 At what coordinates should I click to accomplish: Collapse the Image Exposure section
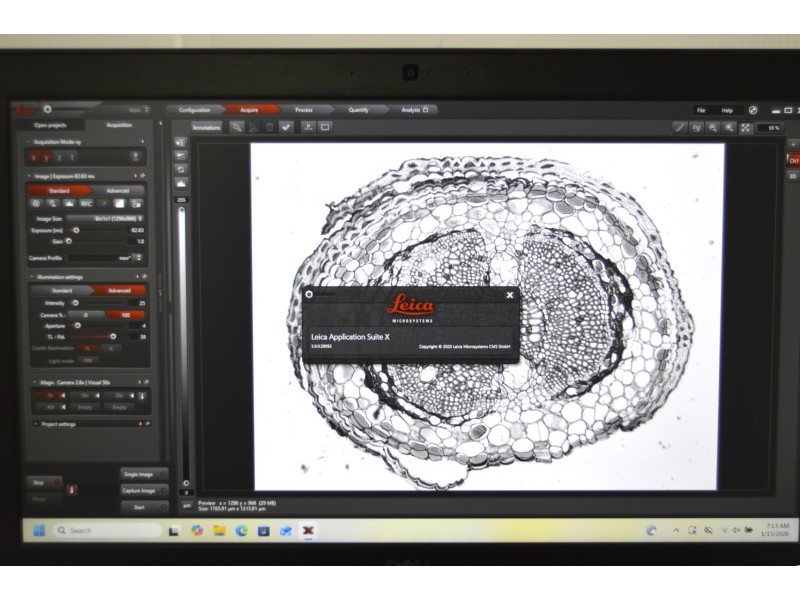pyautogui.click(x=29, y=176)
